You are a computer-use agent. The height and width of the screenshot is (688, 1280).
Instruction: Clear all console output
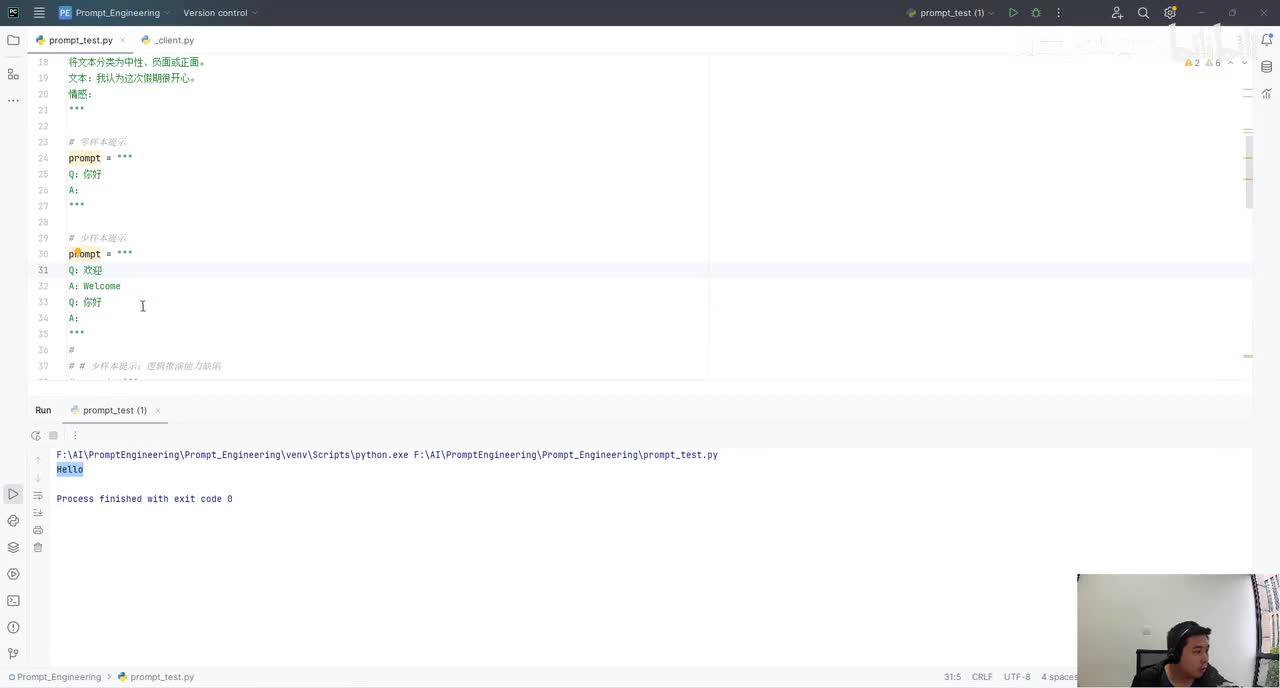coord(38,547)
